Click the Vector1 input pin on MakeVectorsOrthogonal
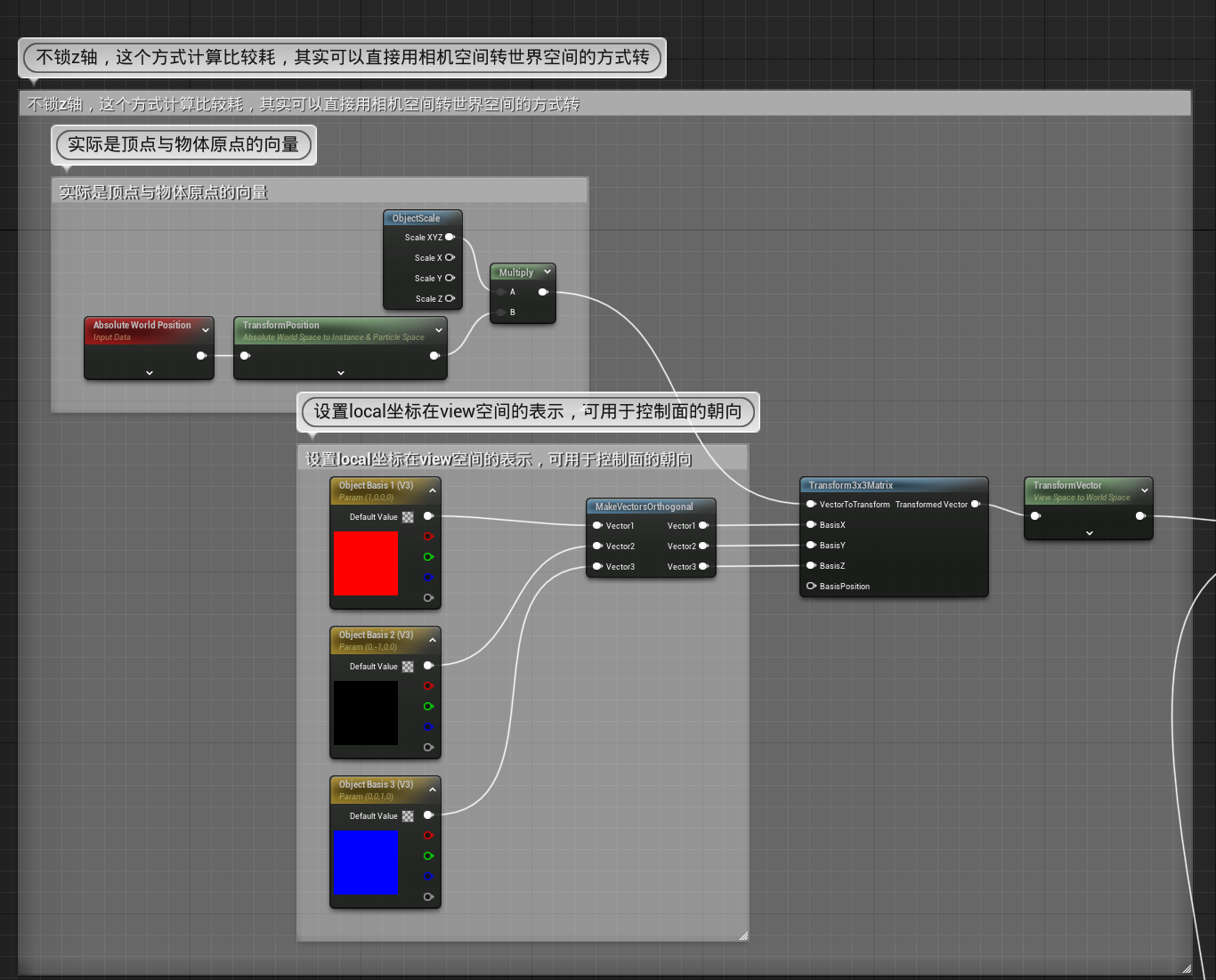1216x980 pixels. tap(598, 525)
